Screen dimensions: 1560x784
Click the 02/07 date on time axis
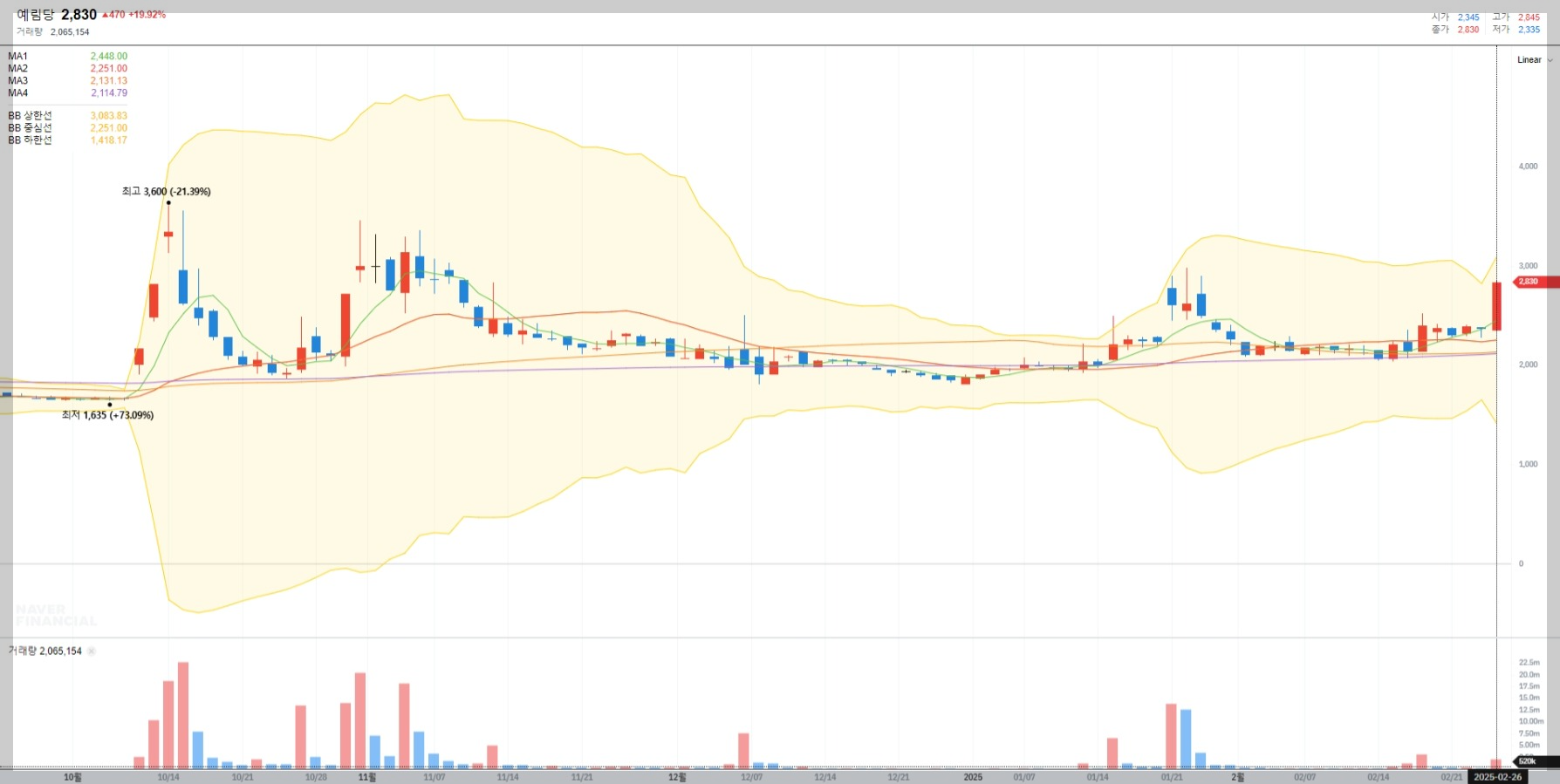[1304, 777]
